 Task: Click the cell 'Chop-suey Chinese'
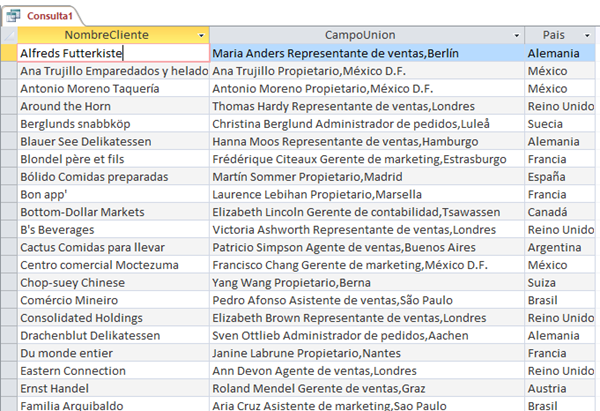[x=113, y=282]
